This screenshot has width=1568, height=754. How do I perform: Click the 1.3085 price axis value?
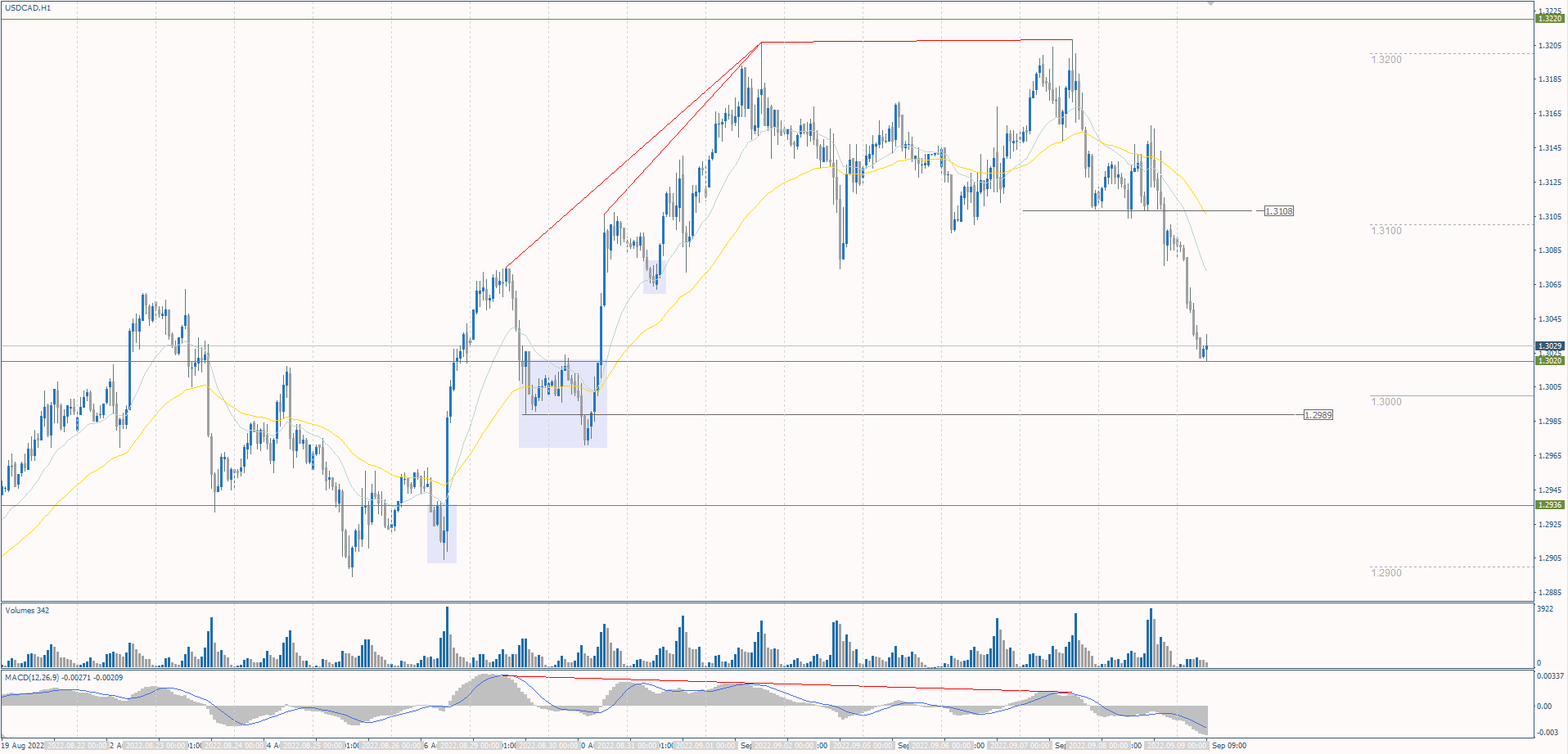[x=1549, y=251]
